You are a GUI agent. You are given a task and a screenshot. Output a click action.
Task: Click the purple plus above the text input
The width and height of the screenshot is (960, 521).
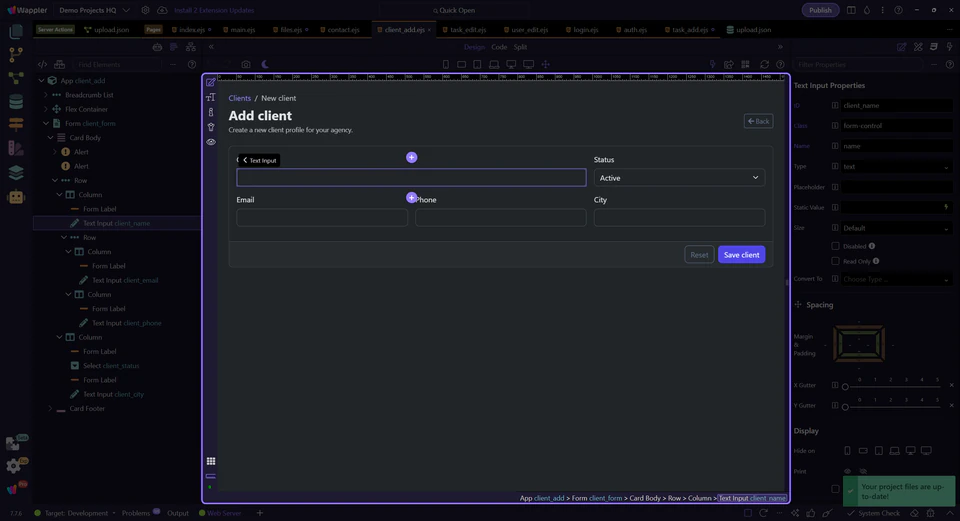411,157
